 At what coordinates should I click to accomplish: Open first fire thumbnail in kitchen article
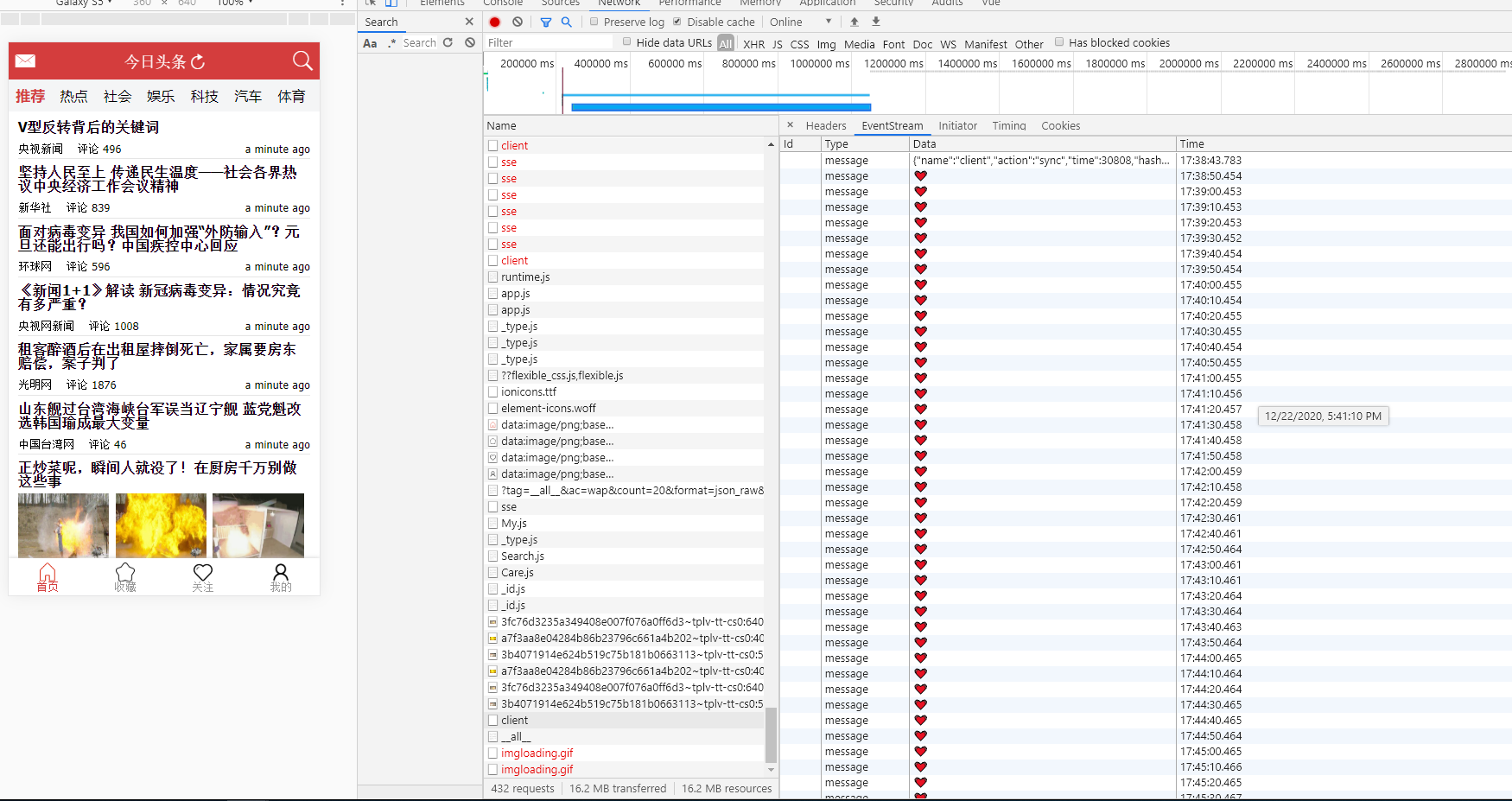pos(64,525)
